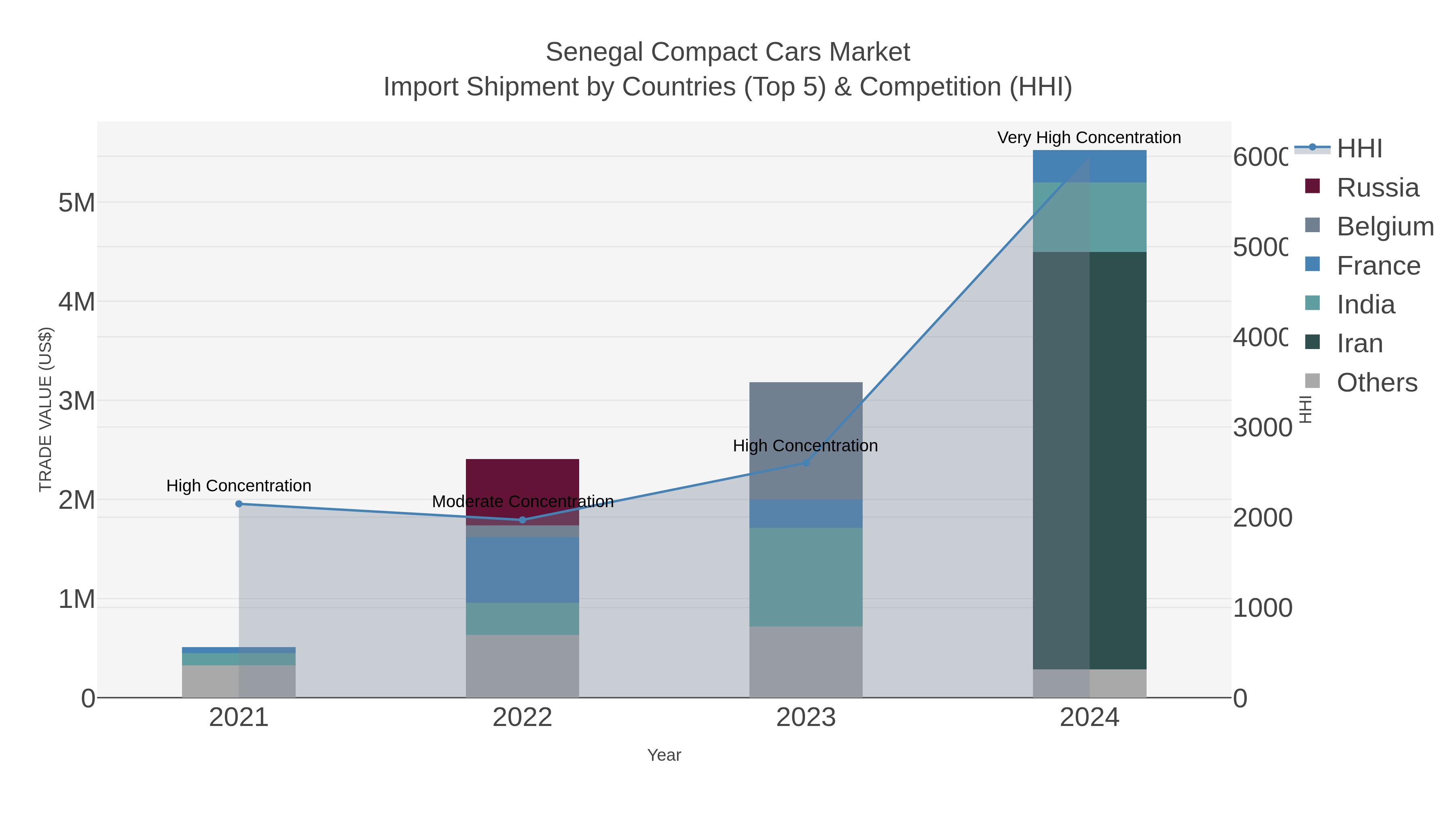1456x819 pixels.
Task: Toggle the Belgium legend entry
Action: (1369, 226)
